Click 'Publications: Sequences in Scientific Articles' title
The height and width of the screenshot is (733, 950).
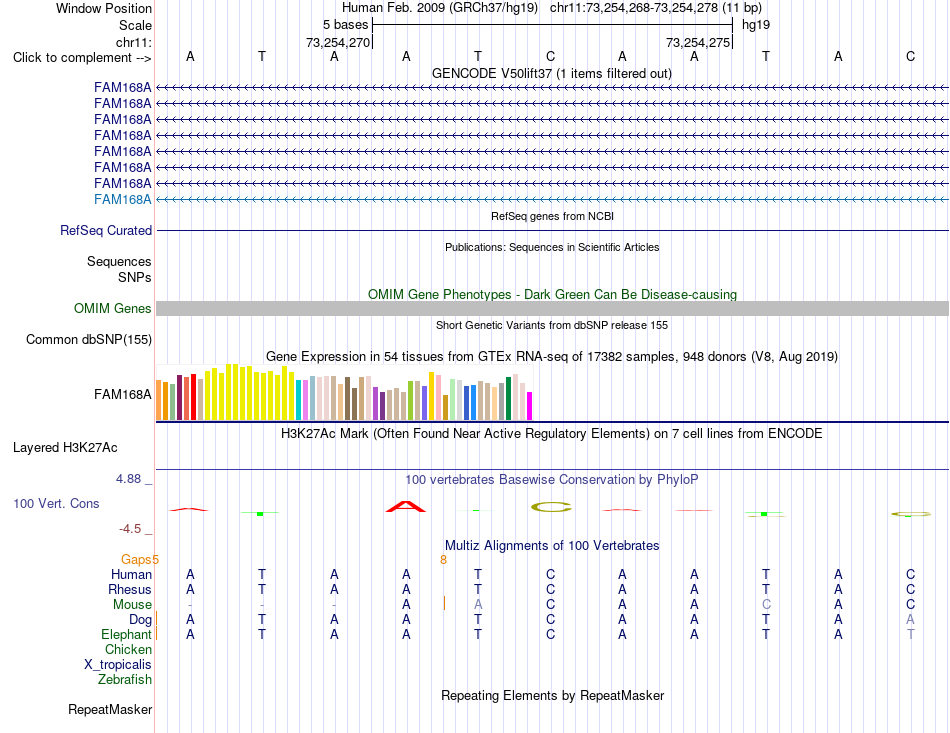coord(552,247)
